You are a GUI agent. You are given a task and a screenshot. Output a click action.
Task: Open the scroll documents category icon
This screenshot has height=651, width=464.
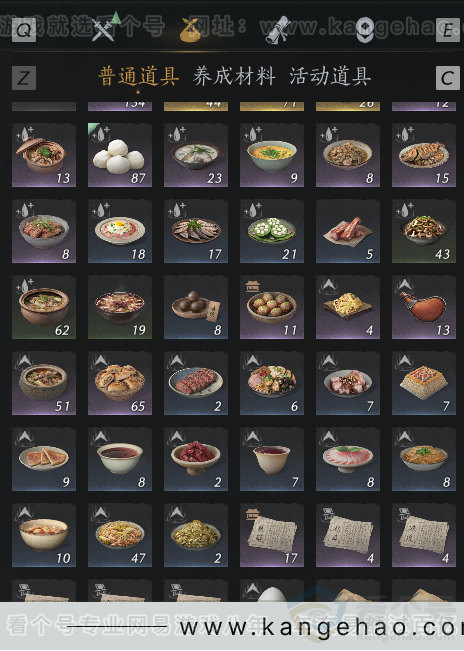click(277, 30)
